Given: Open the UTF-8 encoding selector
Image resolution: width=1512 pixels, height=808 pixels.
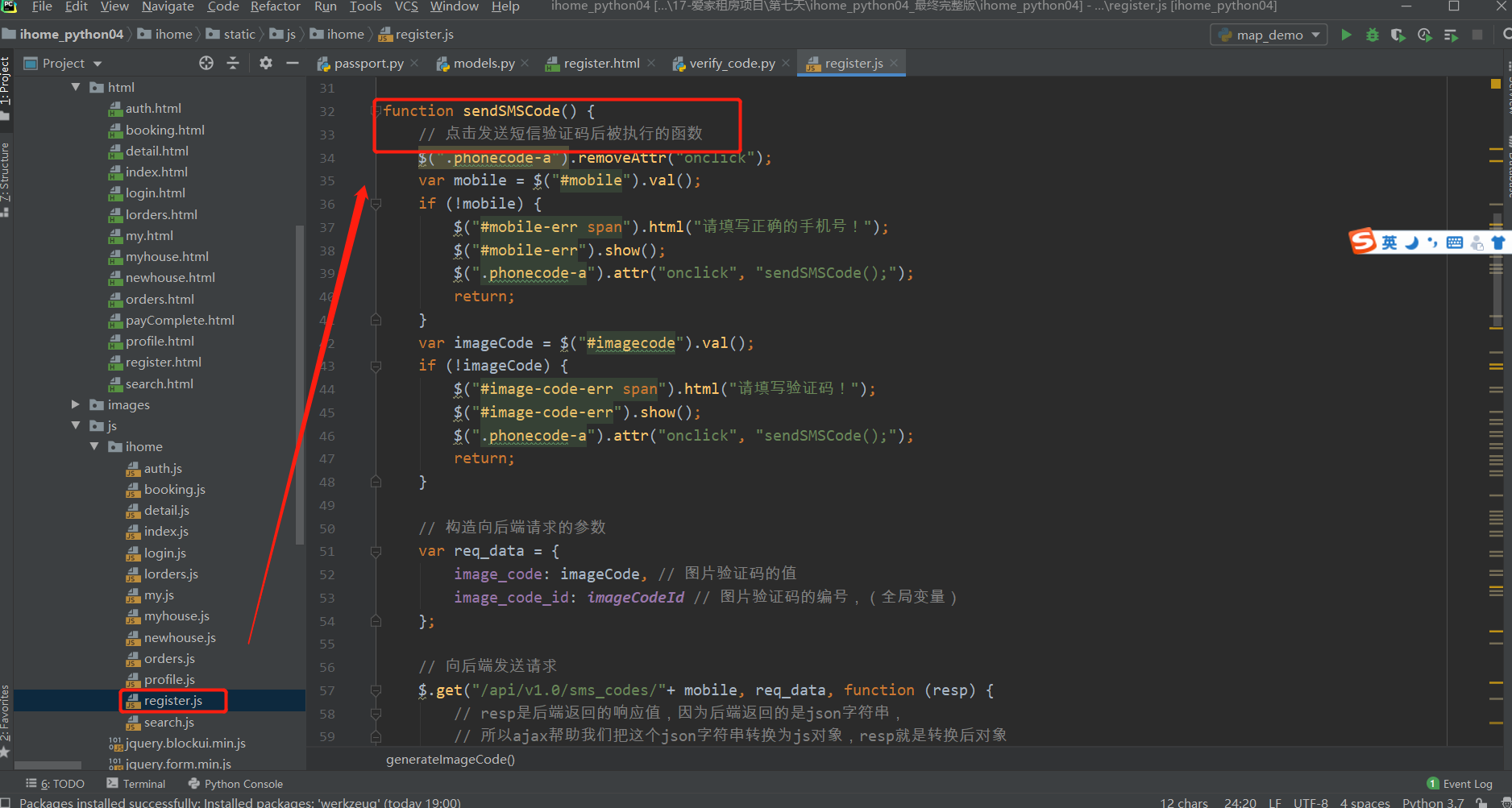Looking at the screenshot, I should (1311, 802).
